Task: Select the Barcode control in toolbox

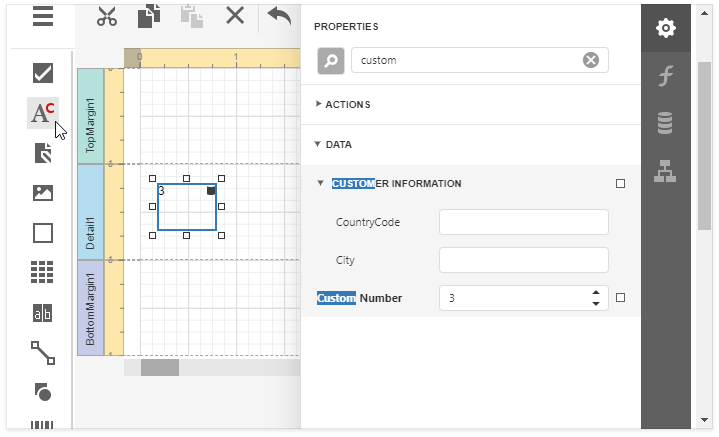Action: (x=42, y=425)
